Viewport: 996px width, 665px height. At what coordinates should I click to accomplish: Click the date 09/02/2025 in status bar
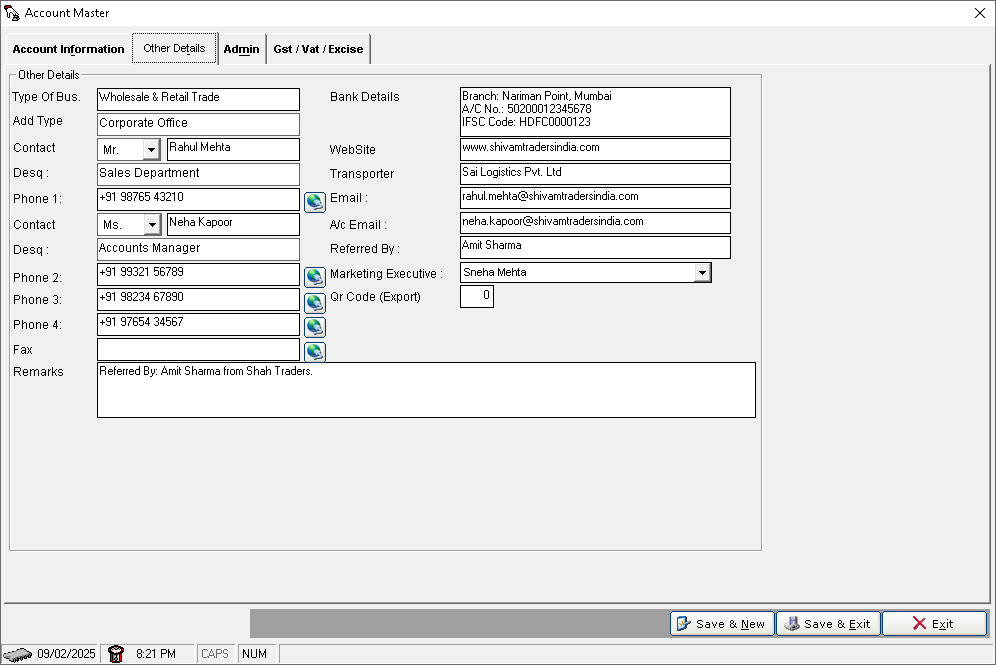(x=66, y=654)
